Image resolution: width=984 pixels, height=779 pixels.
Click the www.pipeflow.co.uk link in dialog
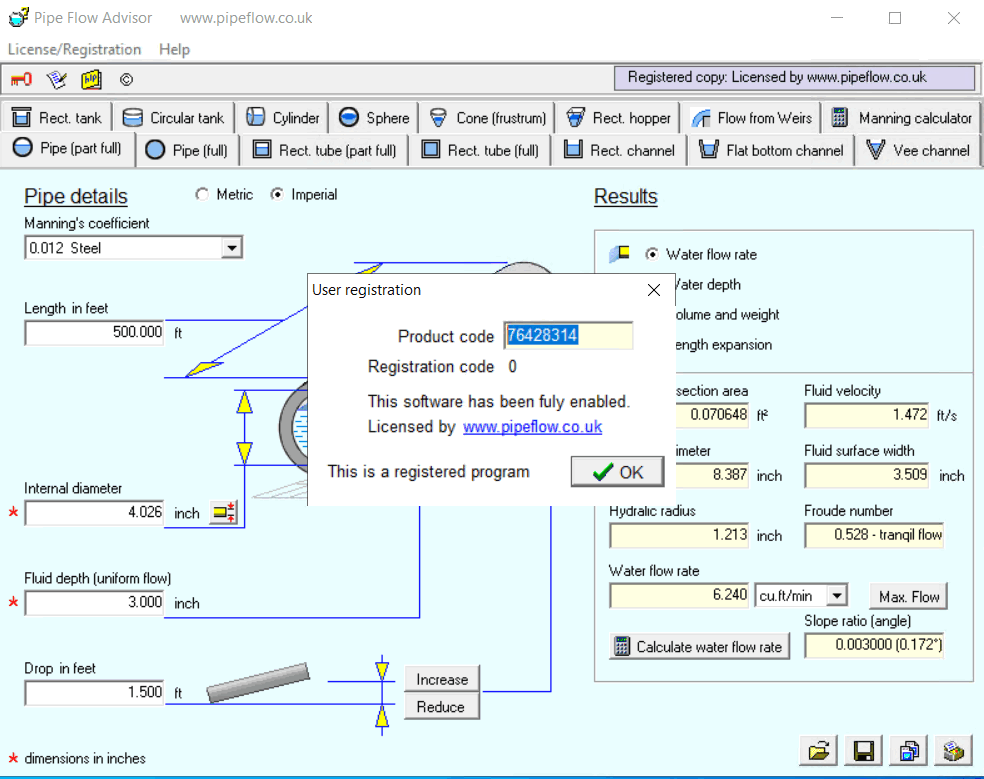[x=532, y=427]
